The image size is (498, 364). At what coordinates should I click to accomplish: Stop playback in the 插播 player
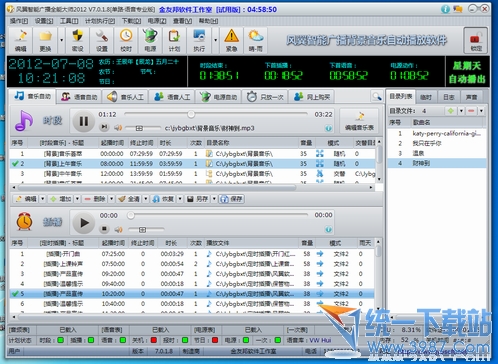(104, 229)
